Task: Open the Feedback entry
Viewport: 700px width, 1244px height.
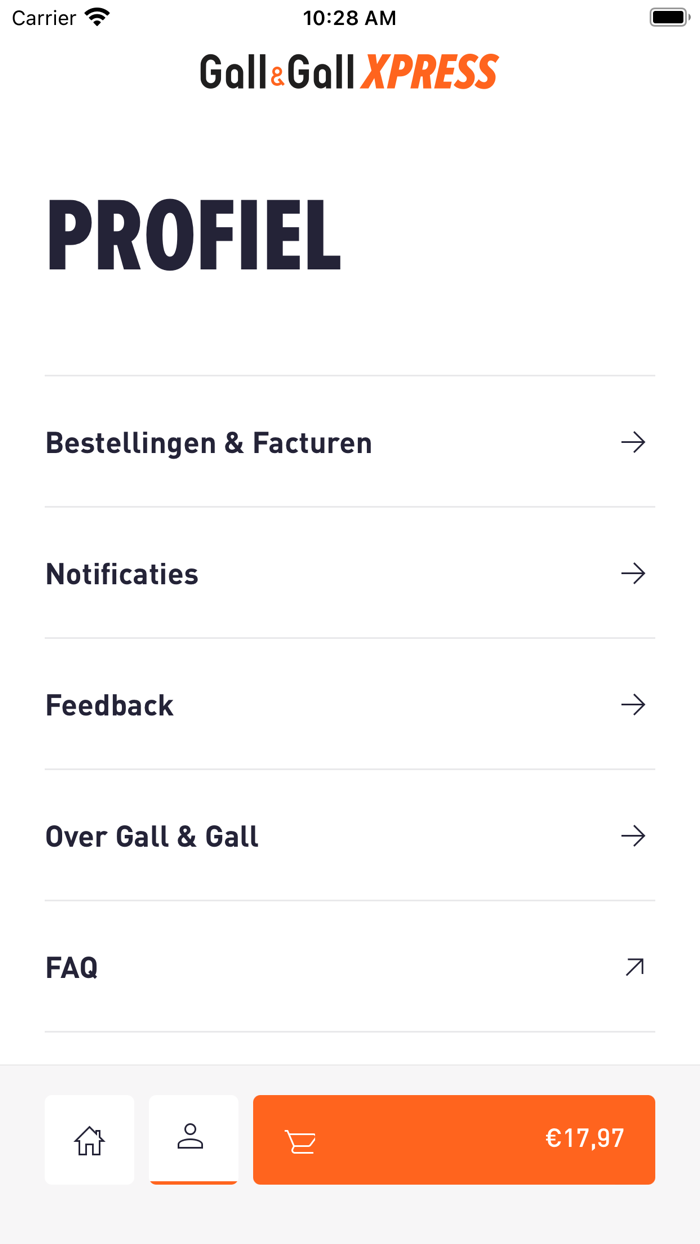Action: [x=110, y=705]
